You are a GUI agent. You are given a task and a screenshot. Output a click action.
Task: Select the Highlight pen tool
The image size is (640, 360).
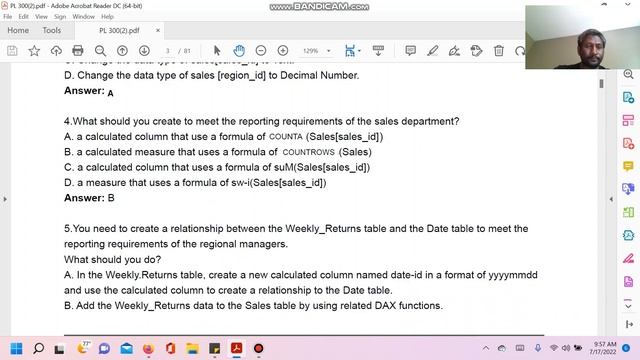(x=432, y=51)
